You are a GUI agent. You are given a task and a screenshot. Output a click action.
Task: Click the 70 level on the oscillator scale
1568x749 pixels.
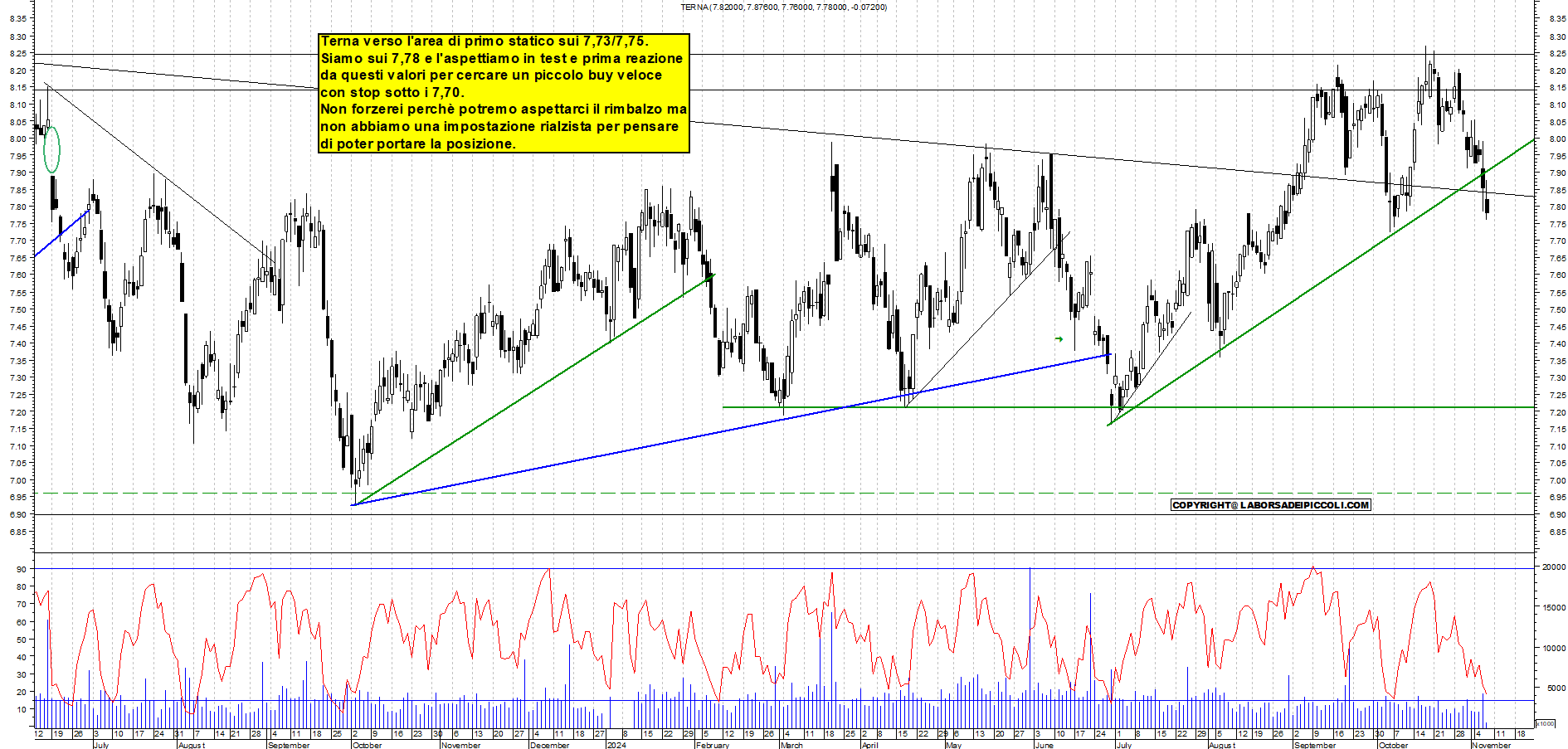coord(21,604)
